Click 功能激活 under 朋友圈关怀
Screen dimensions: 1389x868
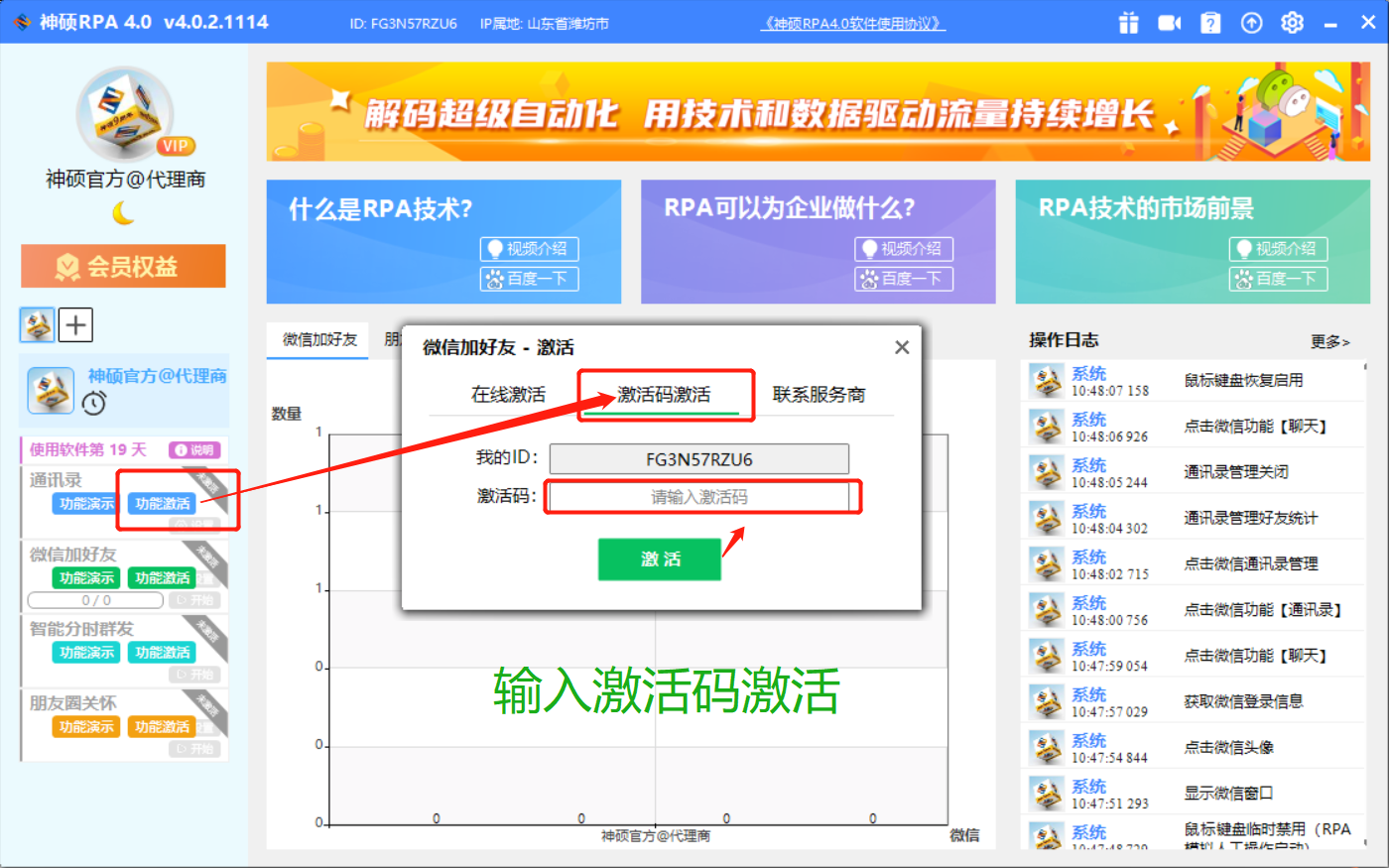click(x=163, y=727)
